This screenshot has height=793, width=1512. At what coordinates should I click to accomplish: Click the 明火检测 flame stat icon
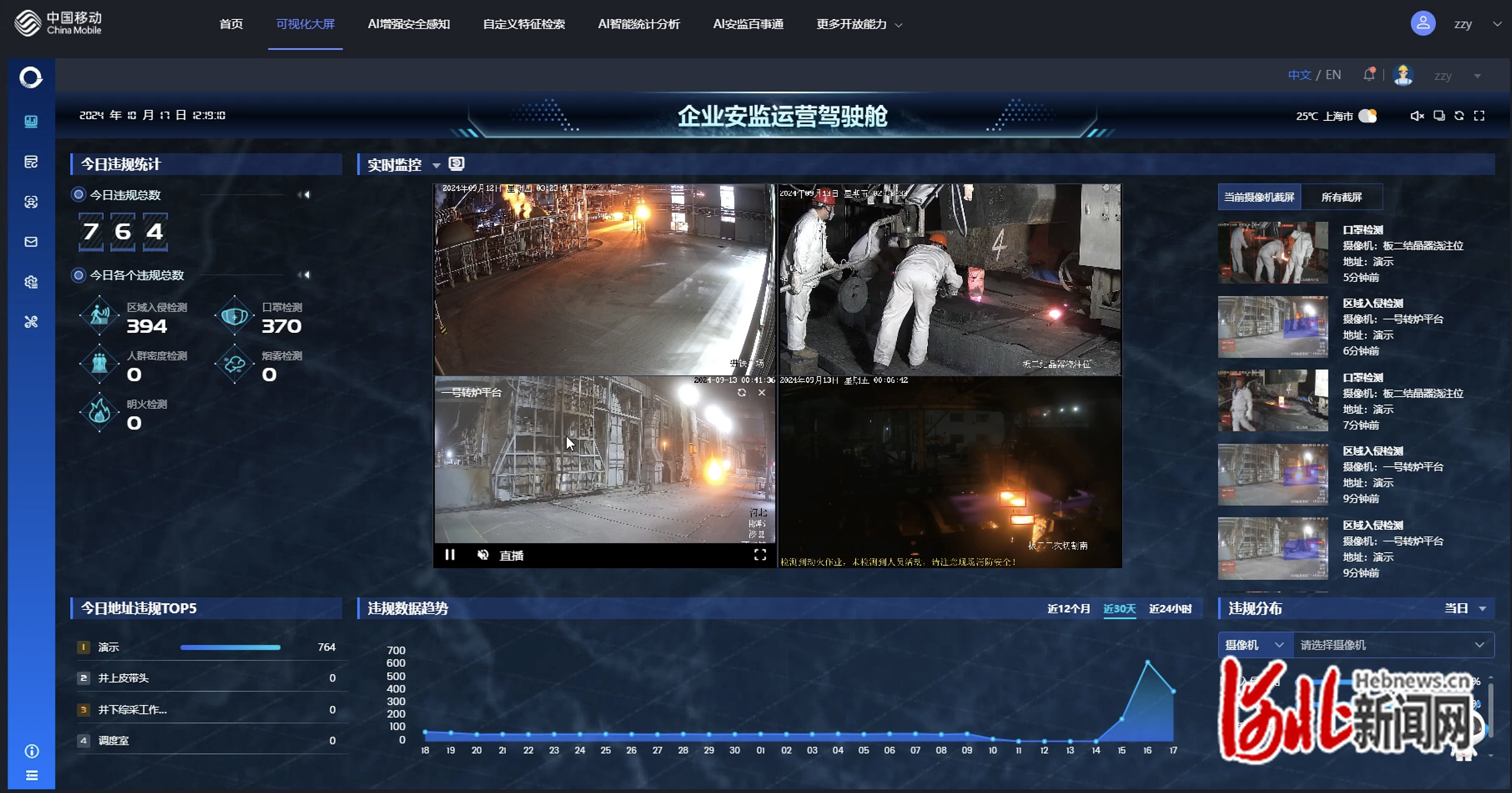99,412
